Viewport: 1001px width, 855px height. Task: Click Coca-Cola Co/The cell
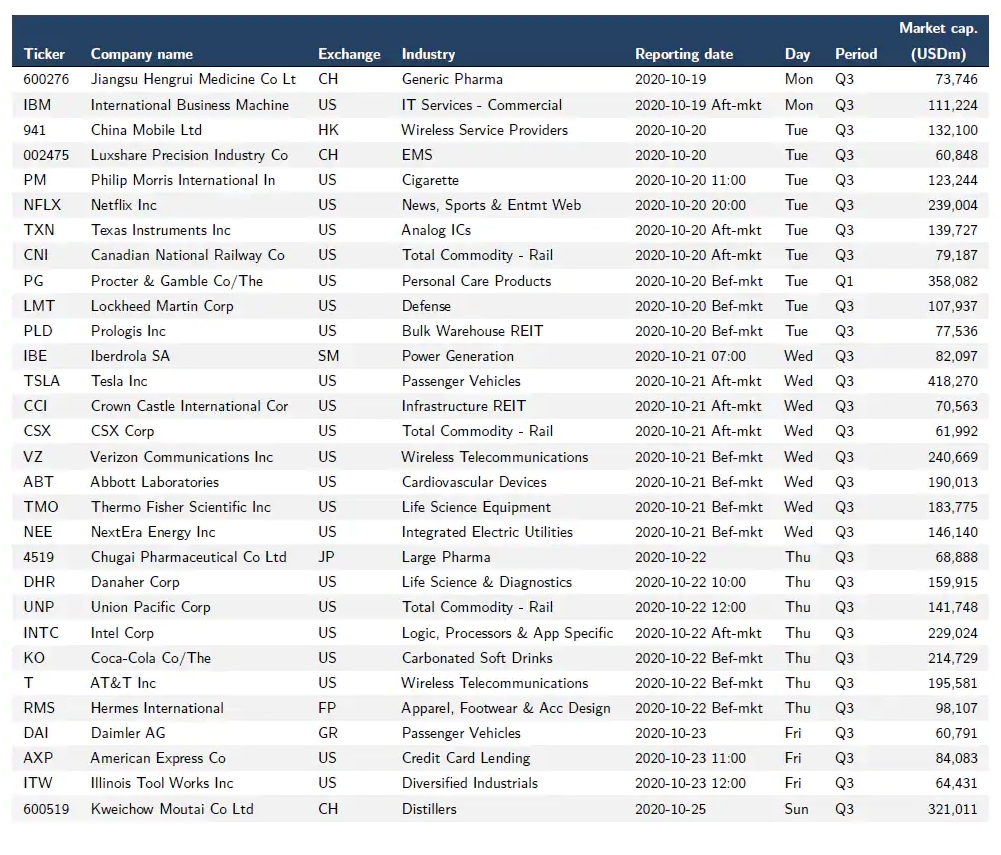151,658
